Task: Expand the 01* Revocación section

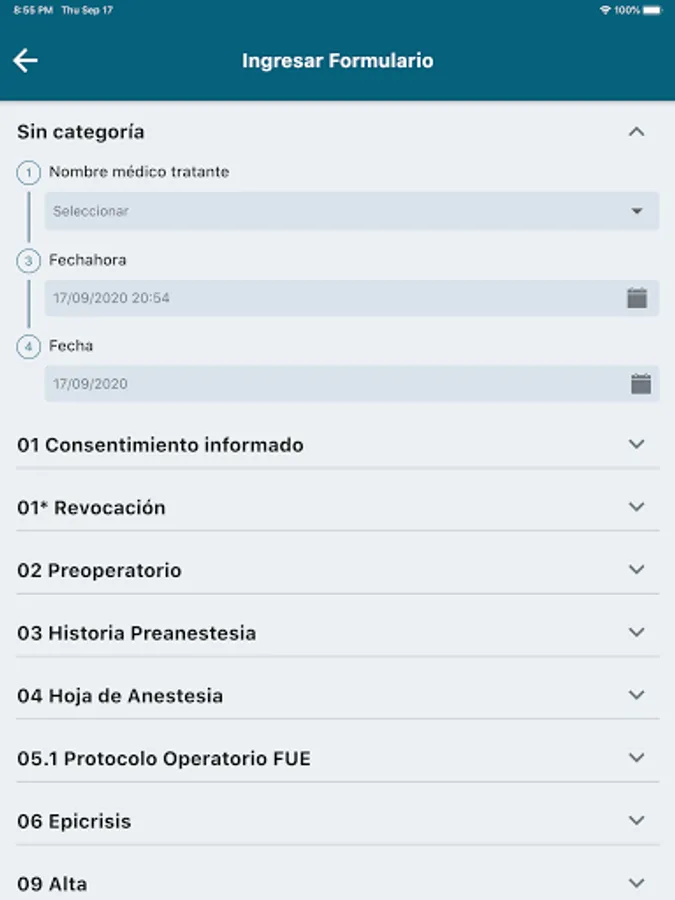Action: tap(636, 507)
